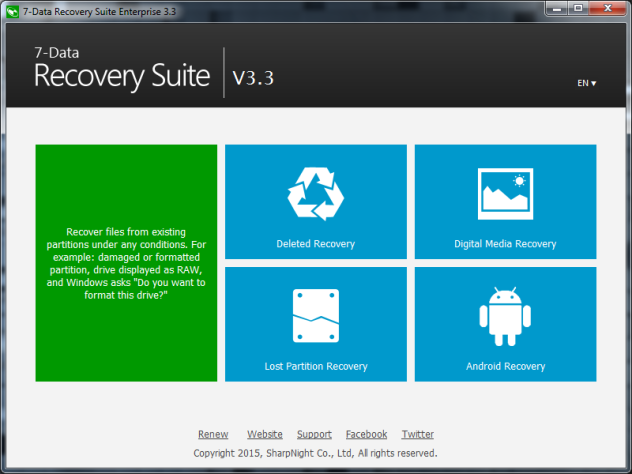Click the Lost Partition Recovery label
The width and height of the screenshot is (632, 474).
click(316, 366)
